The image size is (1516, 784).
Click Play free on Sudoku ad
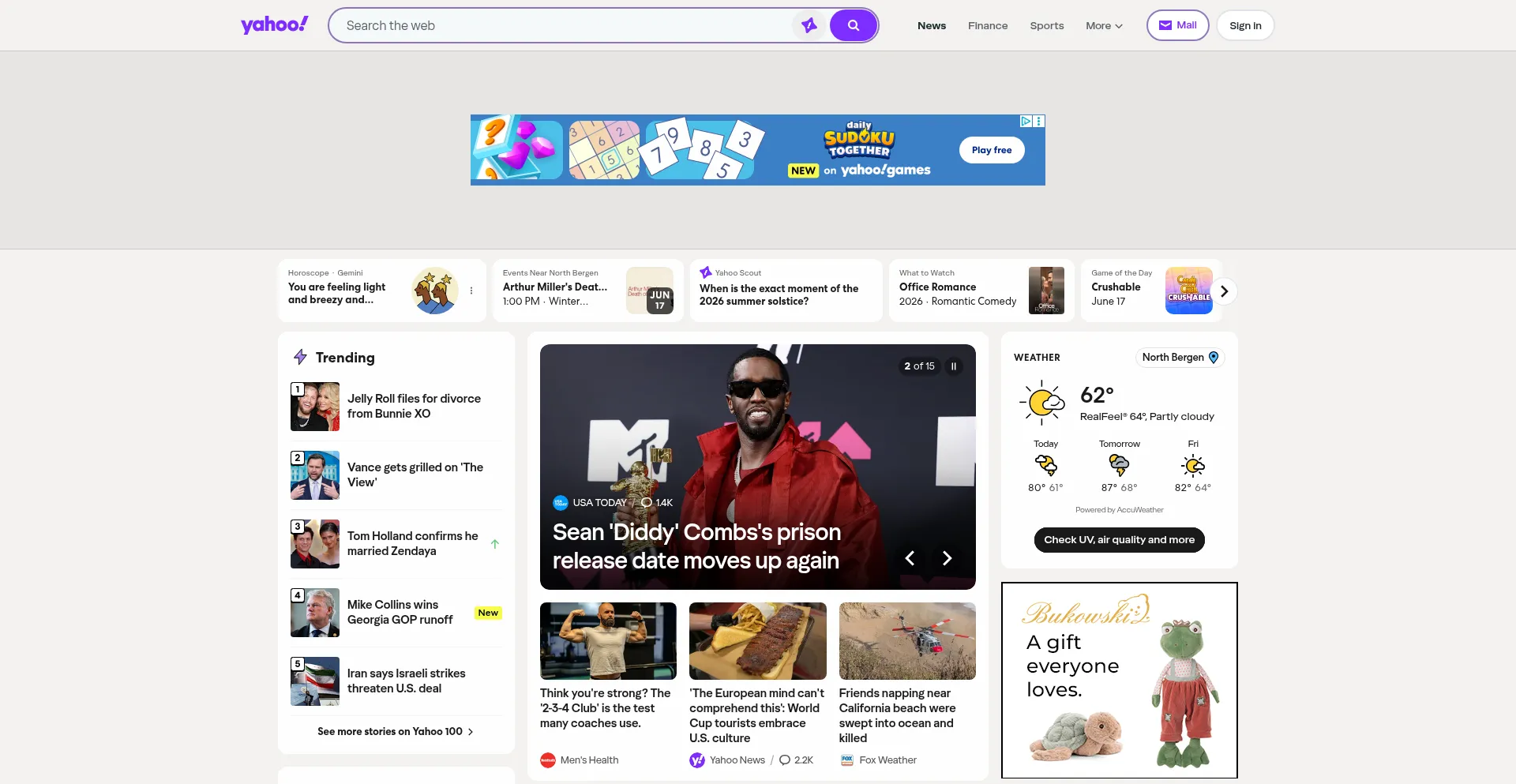(x=992, y=150)
